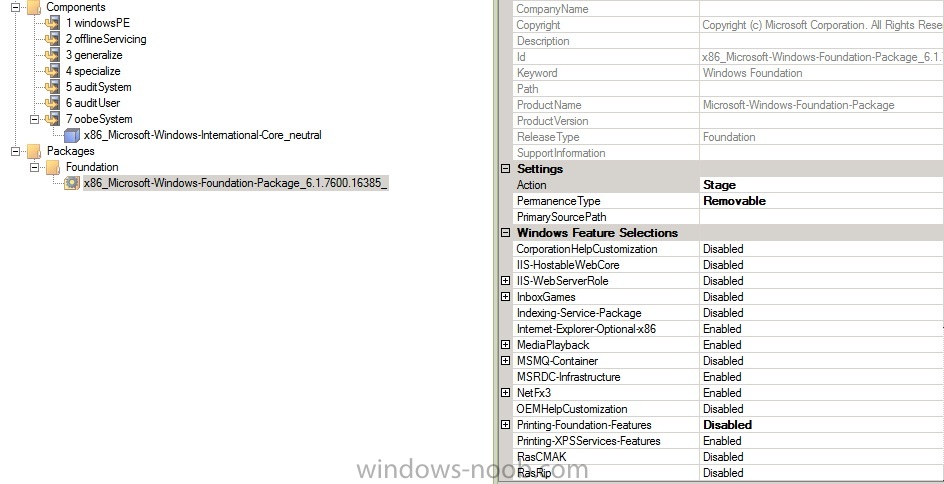
Task: Click the Description property row
Action: click(x=727, y=41)
